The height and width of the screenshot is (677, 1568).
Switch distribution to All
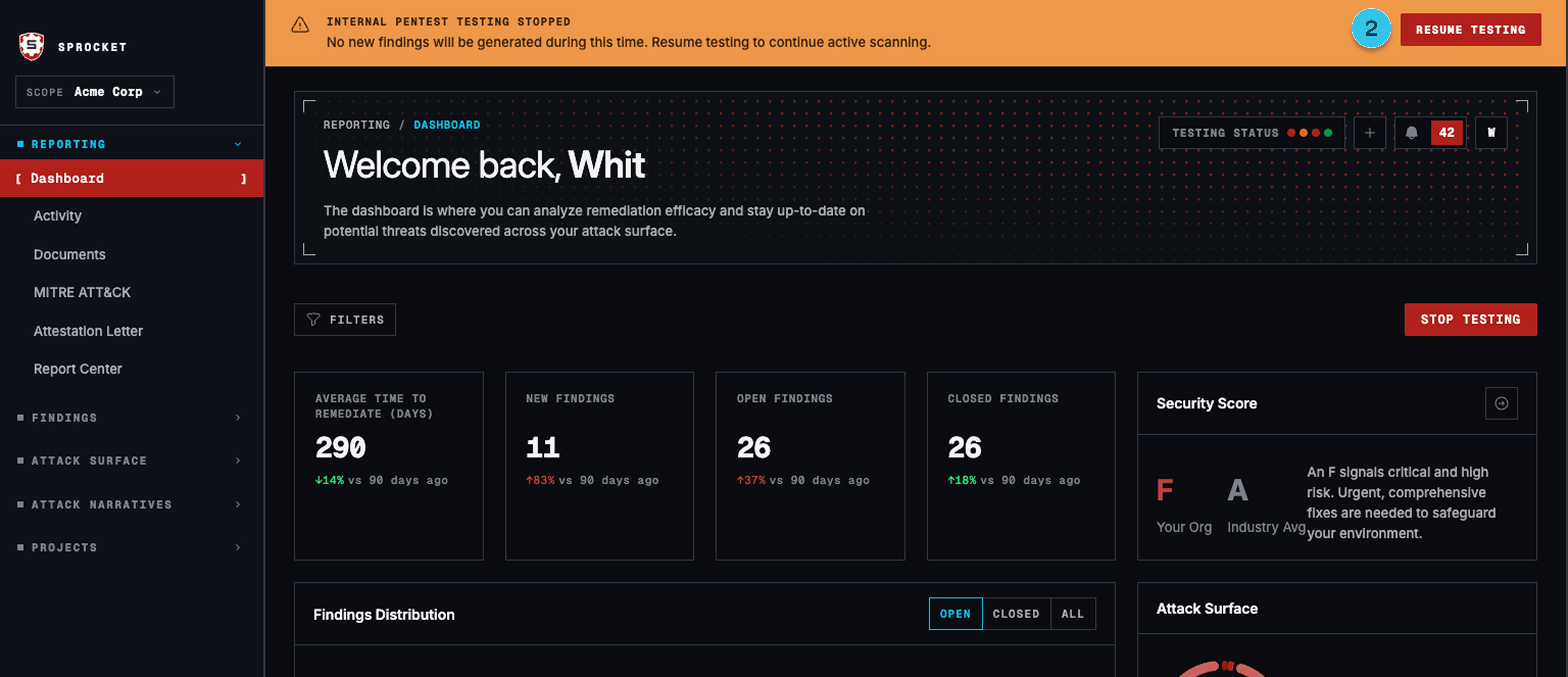(1073, 614)
